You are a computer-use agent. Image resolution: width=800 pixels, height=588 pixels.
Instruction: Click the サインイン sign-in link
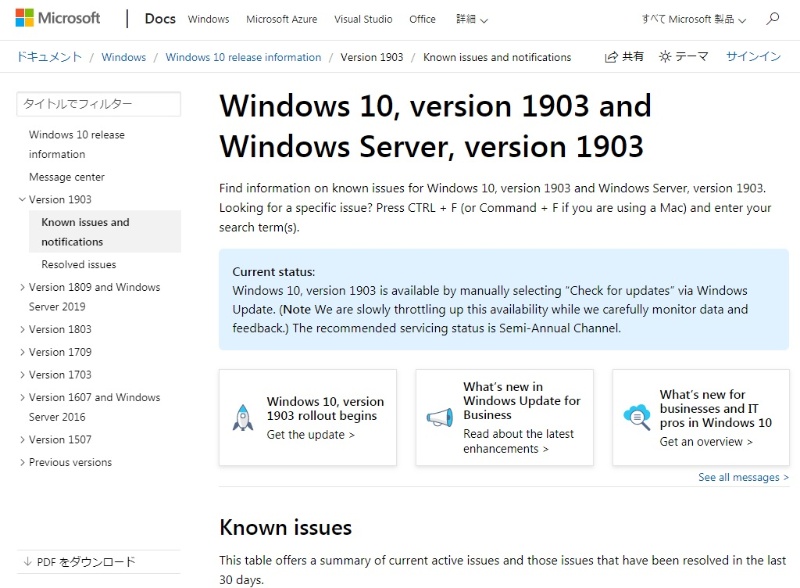[753, 57]
